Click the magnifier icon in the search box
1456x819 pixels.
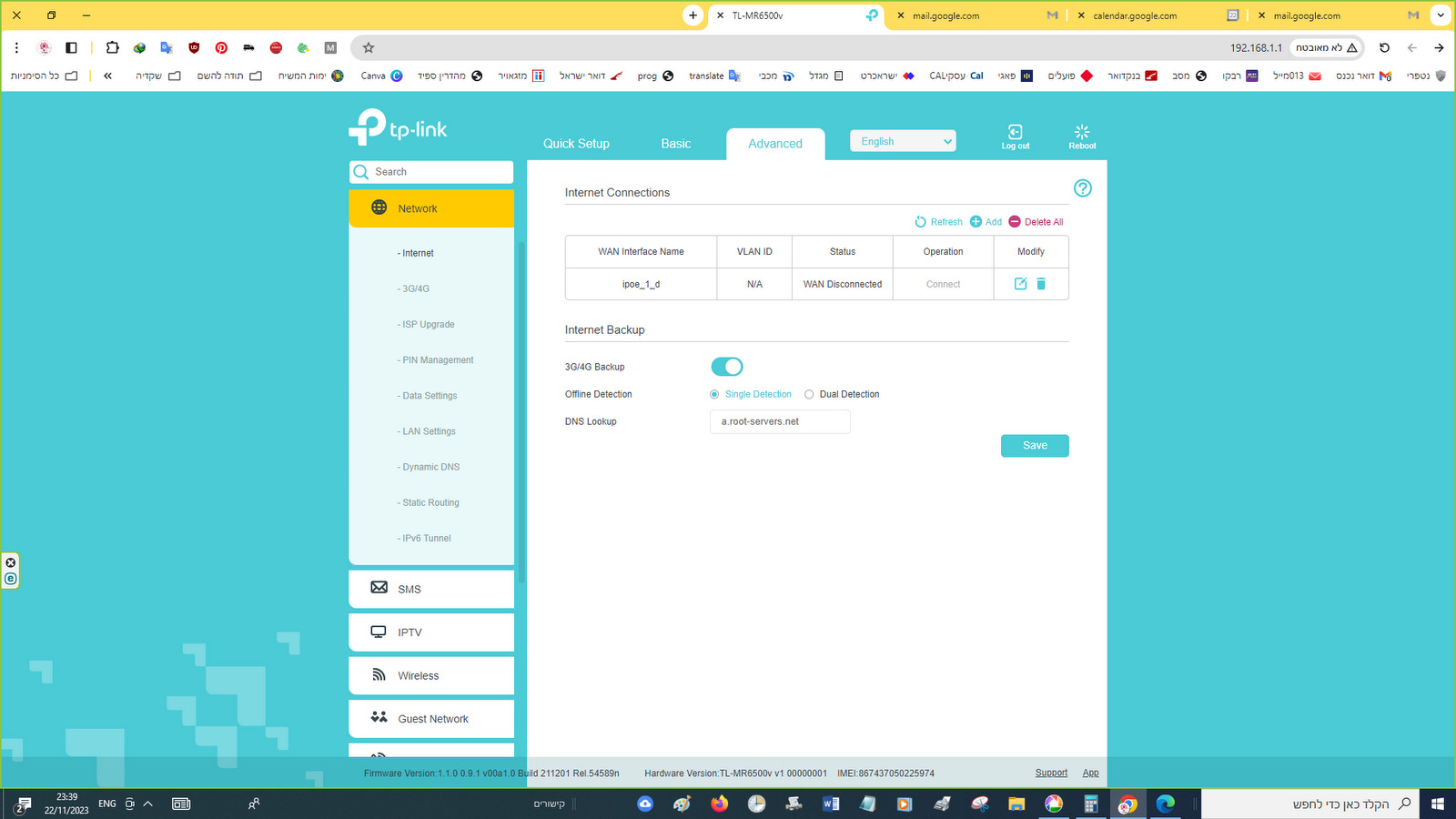click(x=361, y=172)
